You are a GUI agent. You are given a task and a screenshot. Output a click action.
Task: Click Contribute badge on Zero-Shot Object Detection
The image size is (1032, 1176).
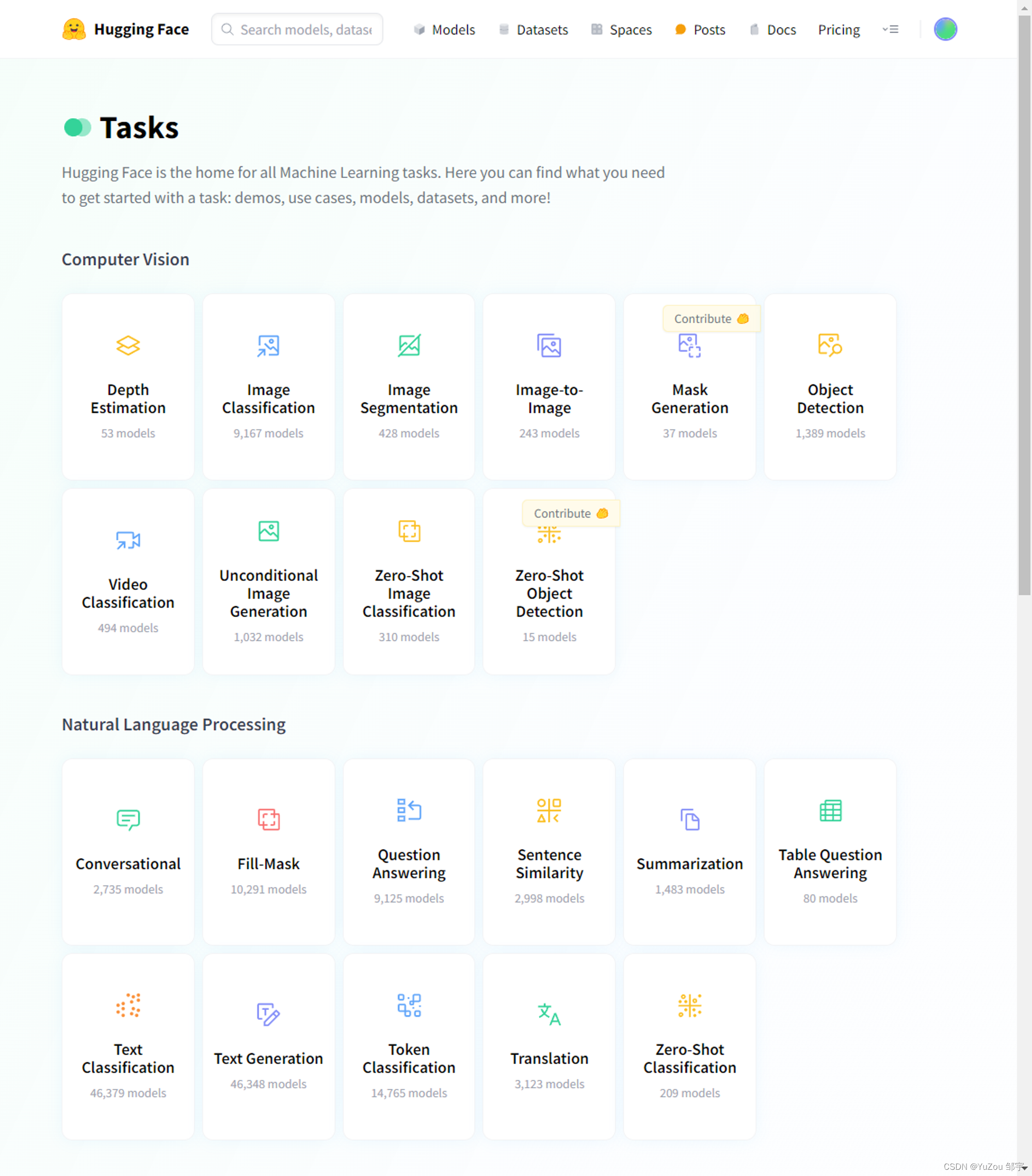[571, 513]
